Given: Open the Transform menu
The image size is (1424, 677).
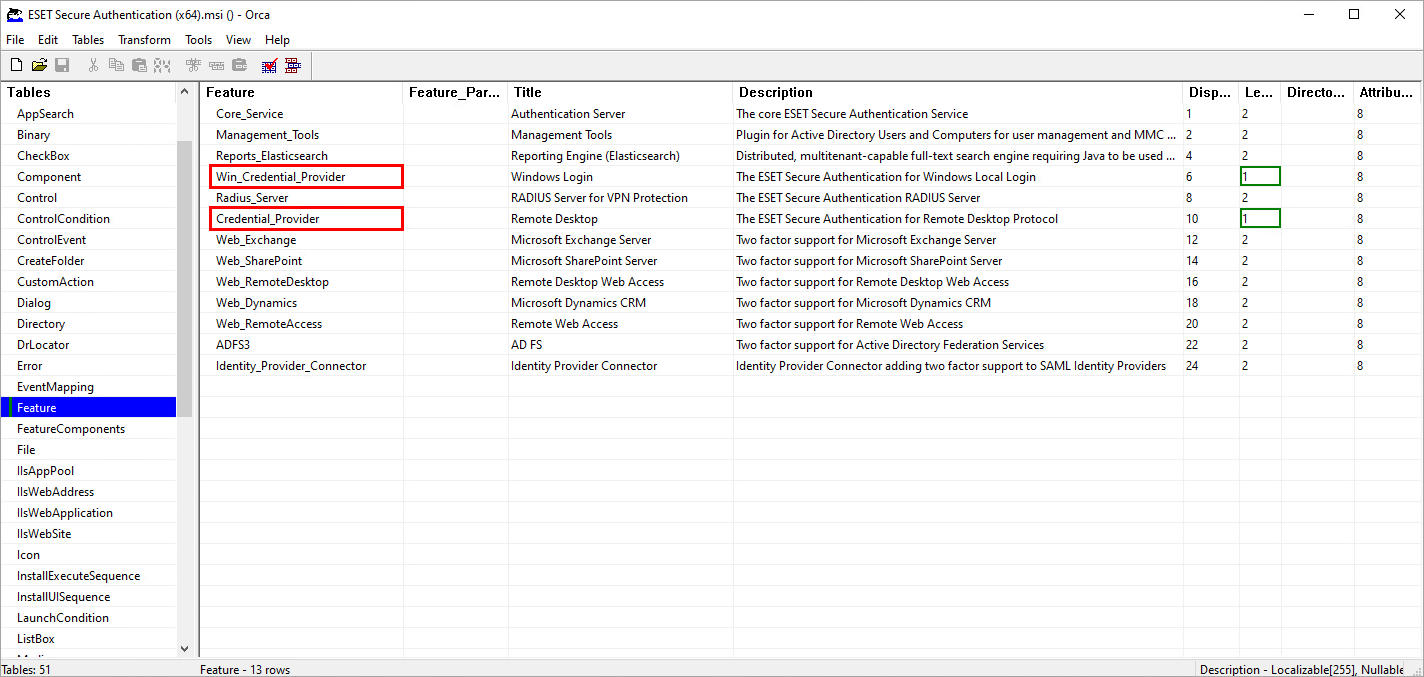Looking at the screenshot, I should (144, 40).
